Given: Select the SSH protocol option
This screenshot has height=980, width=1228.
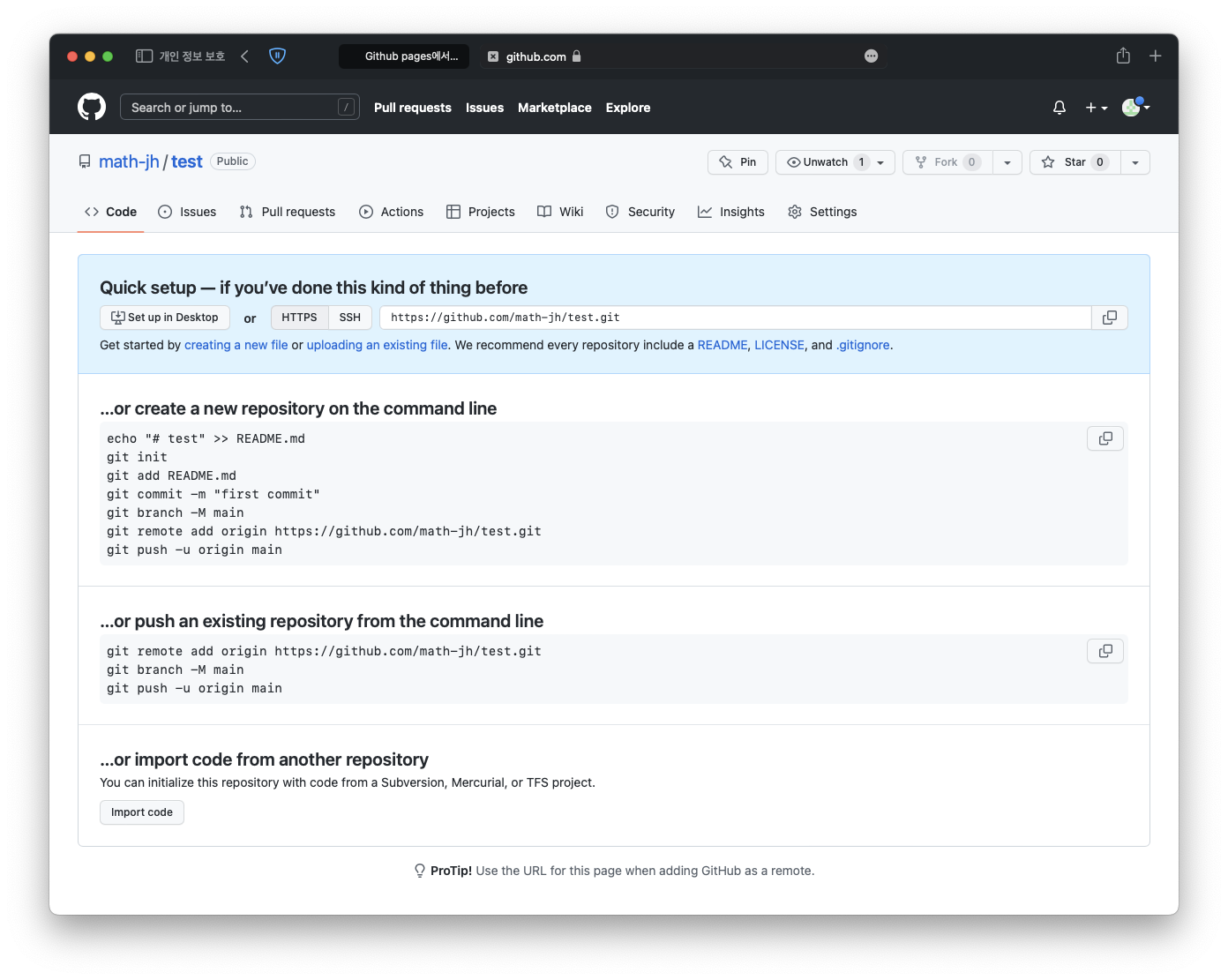Looking at the screenshot, I should [349, 317].
